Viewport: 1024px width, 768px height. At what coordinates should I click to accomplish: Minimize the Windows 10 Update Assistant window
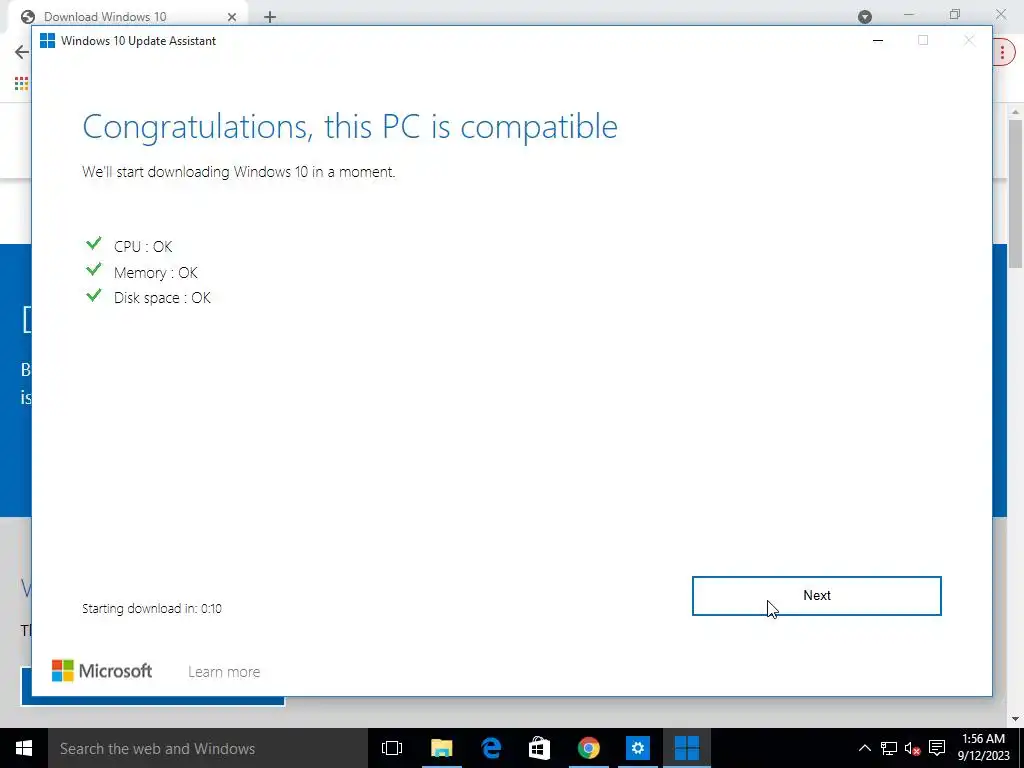878,40
